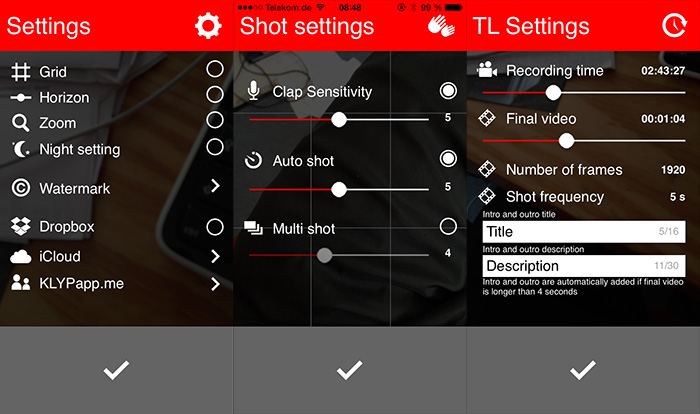The width and height of the screenshot is (700, 414).
Task: Select the Multi shot entry label
Action: point(304,229)
